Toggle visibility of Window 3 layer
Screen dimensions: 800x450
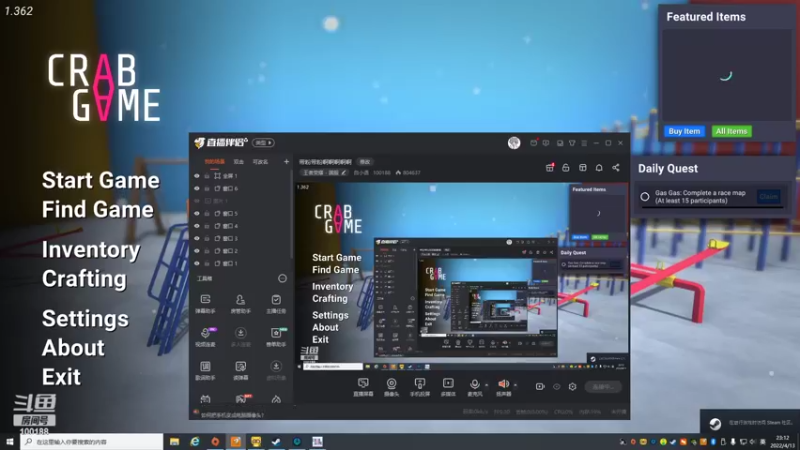(197, 238)
